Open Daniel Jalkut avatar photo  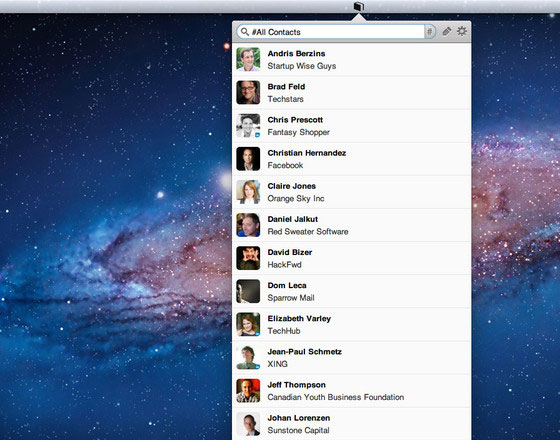248,225
